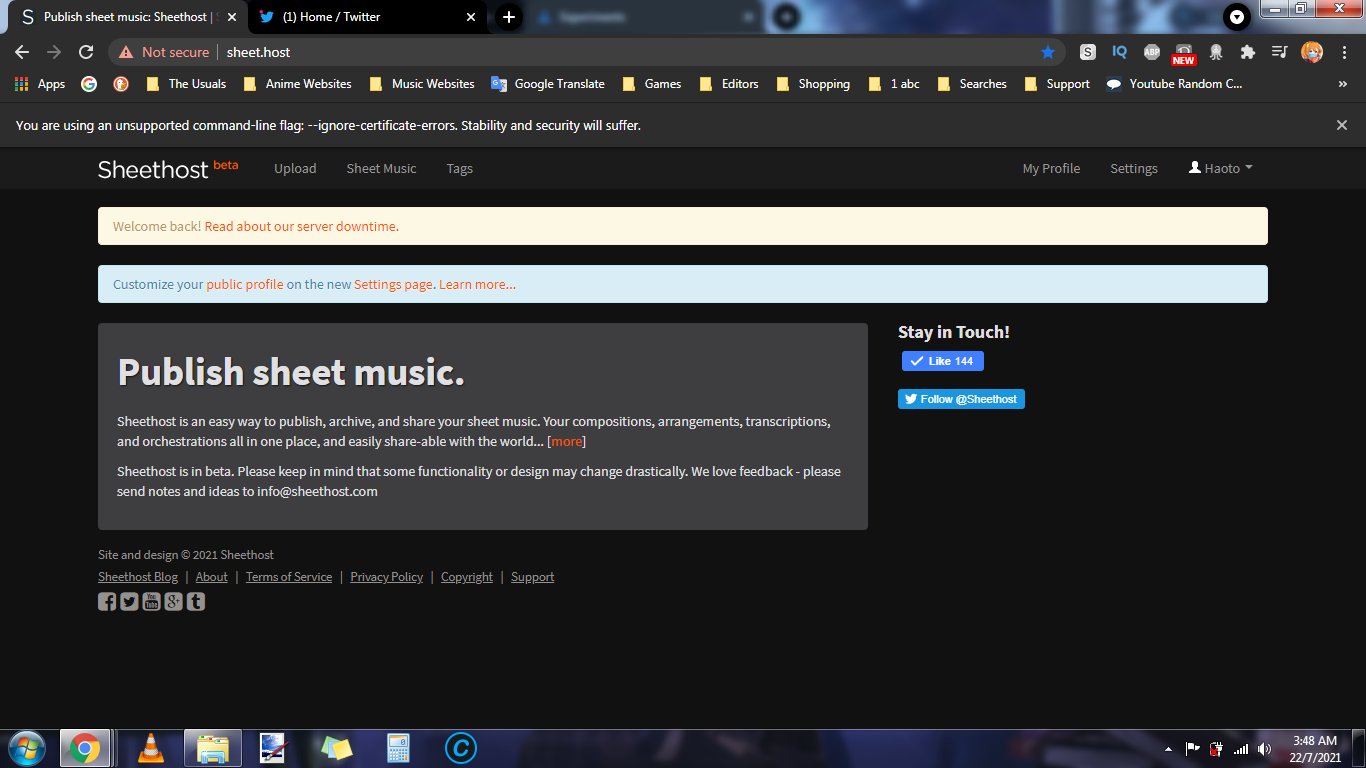
Task: Dismiss the unsupported command-line flag warning
Action: 1342,125
